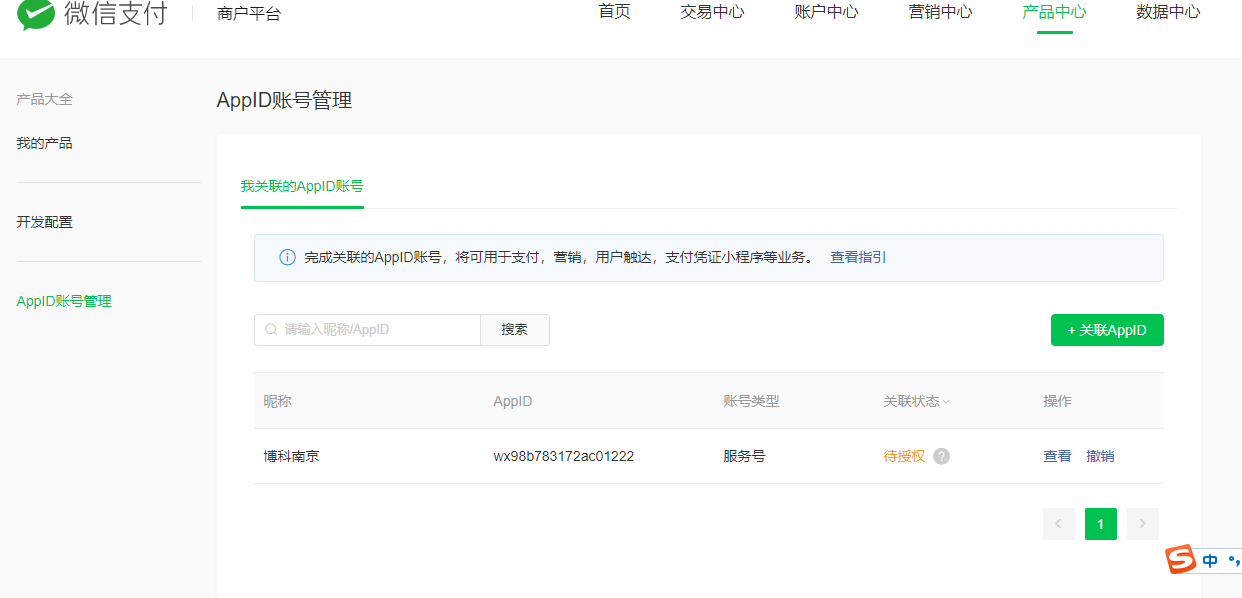Select page 1 in pagination
The height and width of the screenshot is (598, 1242).
1101,524
